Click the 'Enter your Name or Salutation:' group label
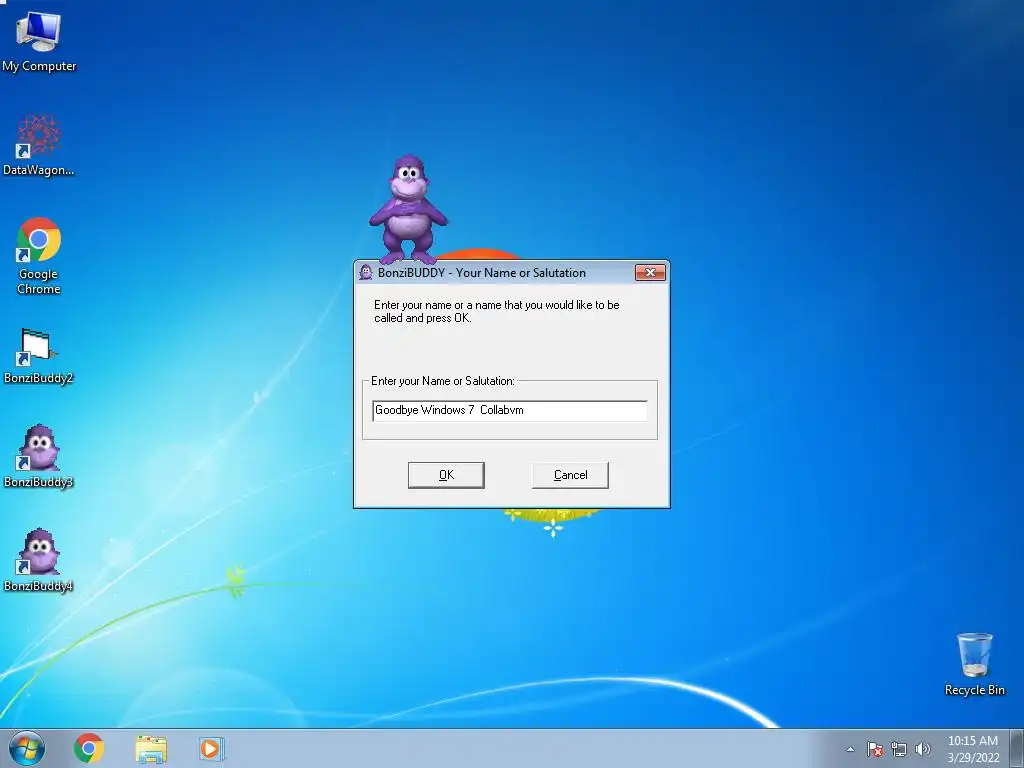This screenshot has width=1024, height=768. [x=443, y=381]
